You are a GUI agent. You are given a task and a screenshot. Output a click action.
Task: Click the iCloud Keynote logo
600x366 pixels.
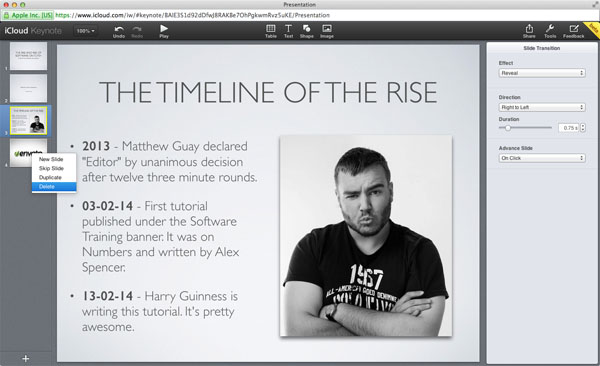(33, 31)
